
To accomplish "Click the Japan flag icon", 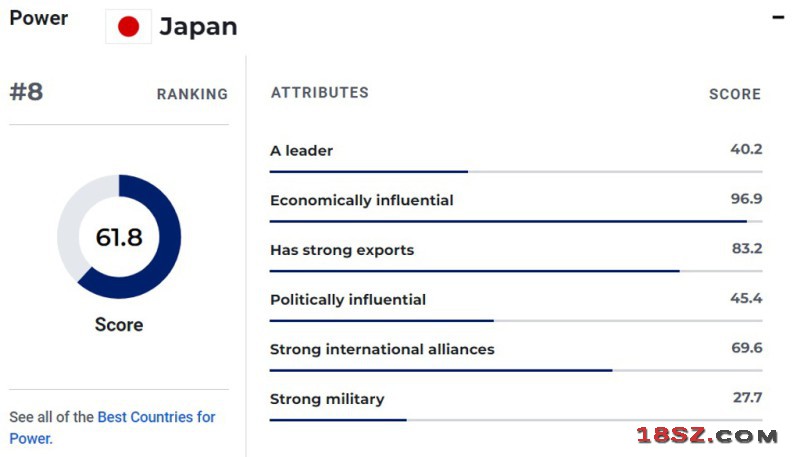I will pyautogui.click(x=129, y=27).
